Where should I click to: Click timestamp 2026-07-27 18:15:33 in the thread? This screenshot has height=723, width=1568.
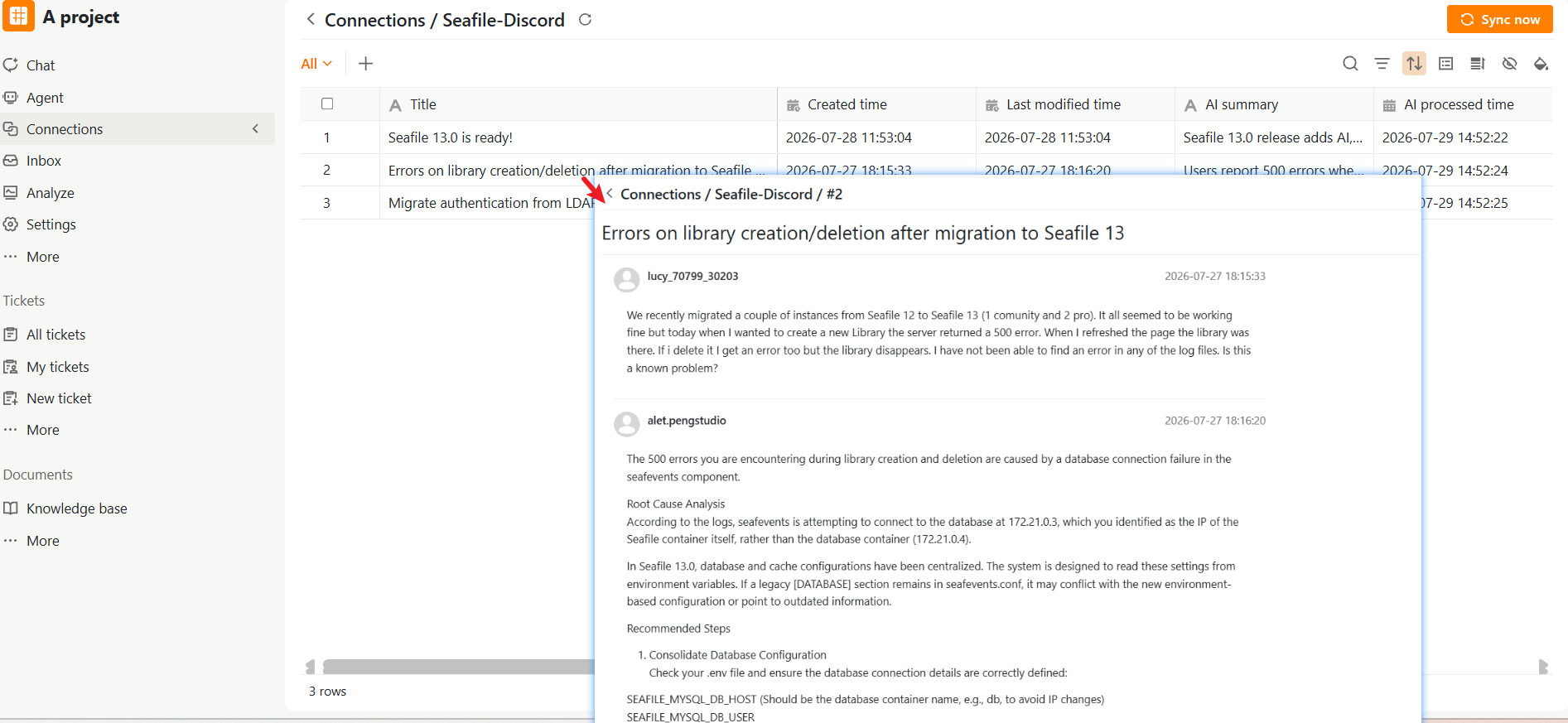1215,277
